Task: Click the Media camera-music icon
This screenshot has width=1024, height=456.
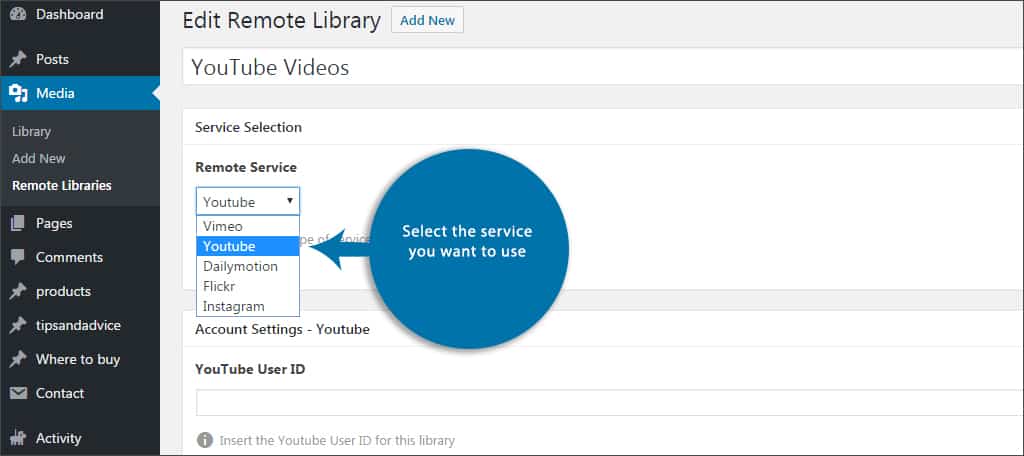Action: 18,93
